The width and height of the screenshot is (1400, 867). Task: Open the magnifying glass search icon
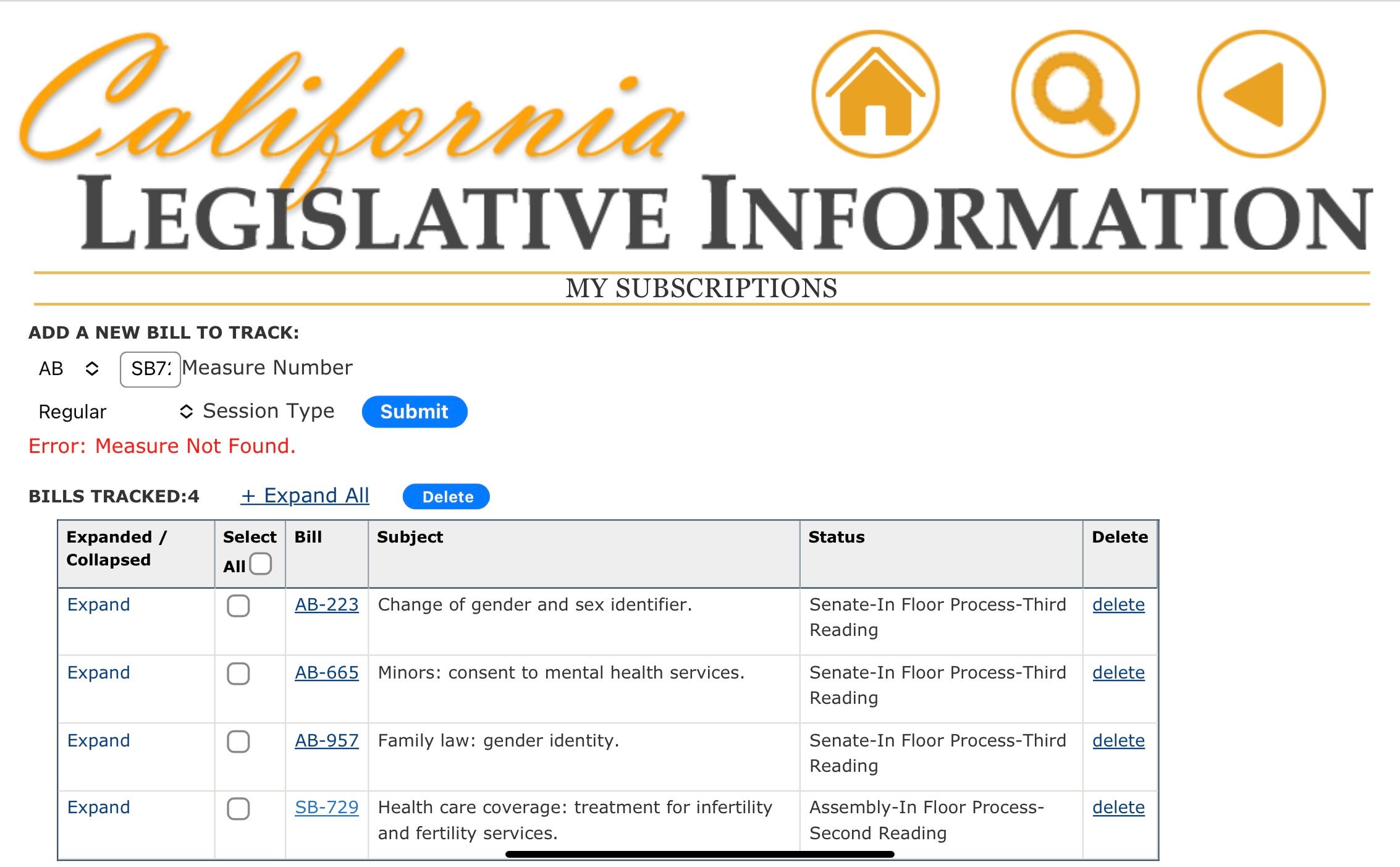click(1076, 94)
